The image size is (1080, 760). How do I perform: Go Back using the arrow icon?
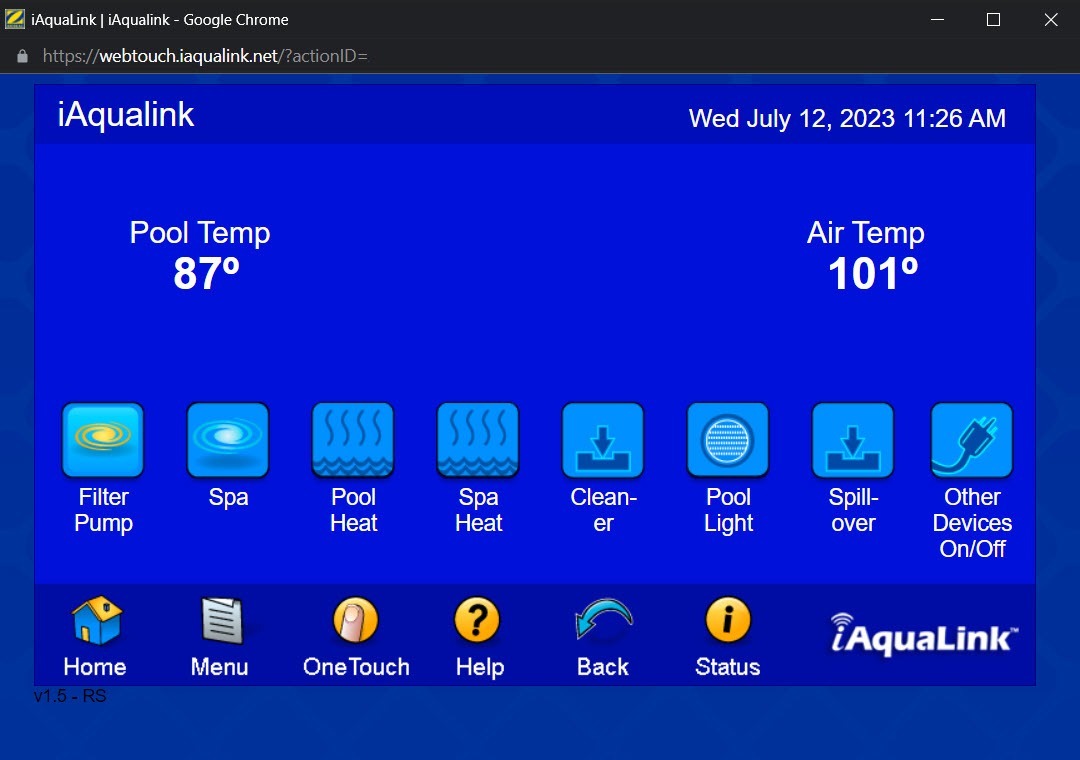pyautogui.click(x=603, y=618)
